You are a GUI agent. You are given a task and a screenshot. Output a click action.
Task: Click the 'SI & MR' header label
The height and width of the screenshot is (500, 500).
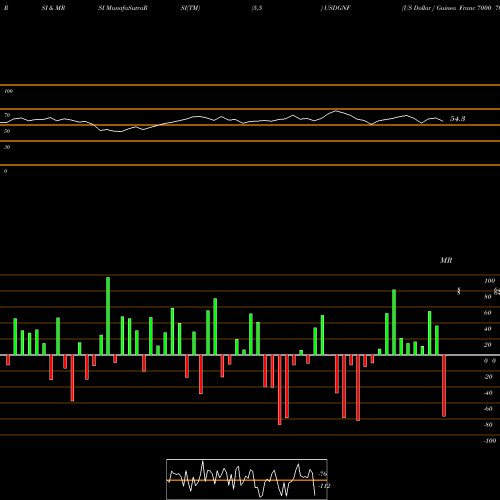point(53,8)
